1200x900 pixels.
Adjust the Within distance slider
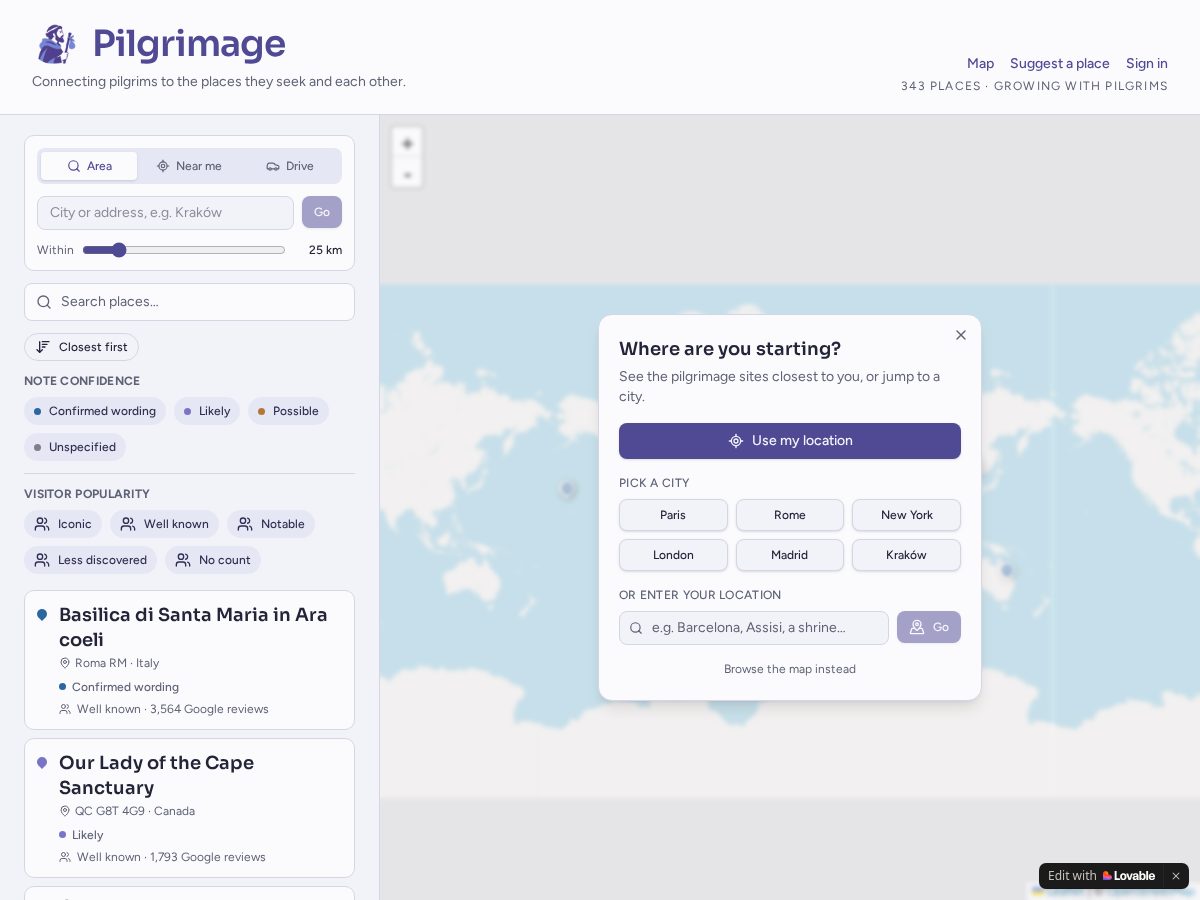click(x=184, y=250)
